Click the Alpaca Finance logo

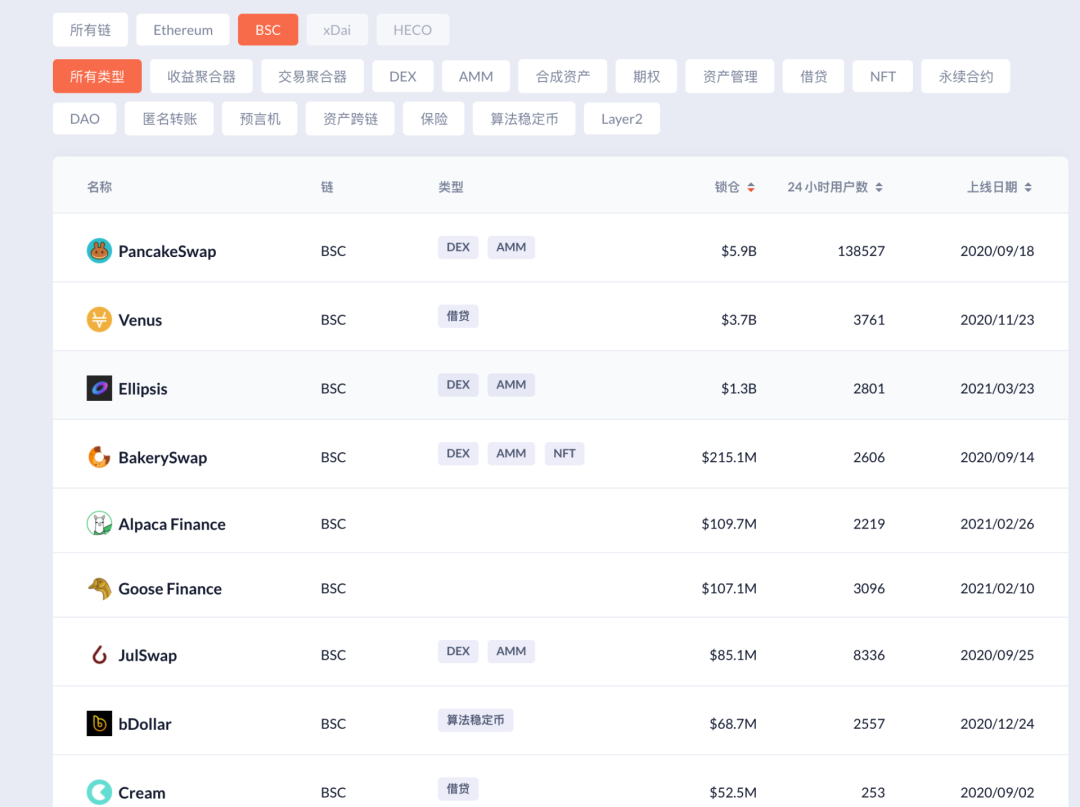(99, 523)
